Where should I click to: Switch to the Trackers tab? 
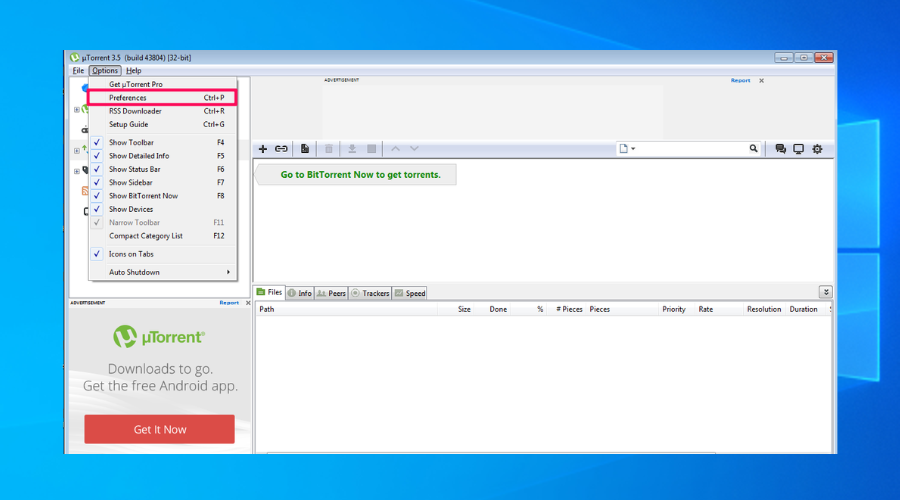pyautogui.click(x=370, y=293)
